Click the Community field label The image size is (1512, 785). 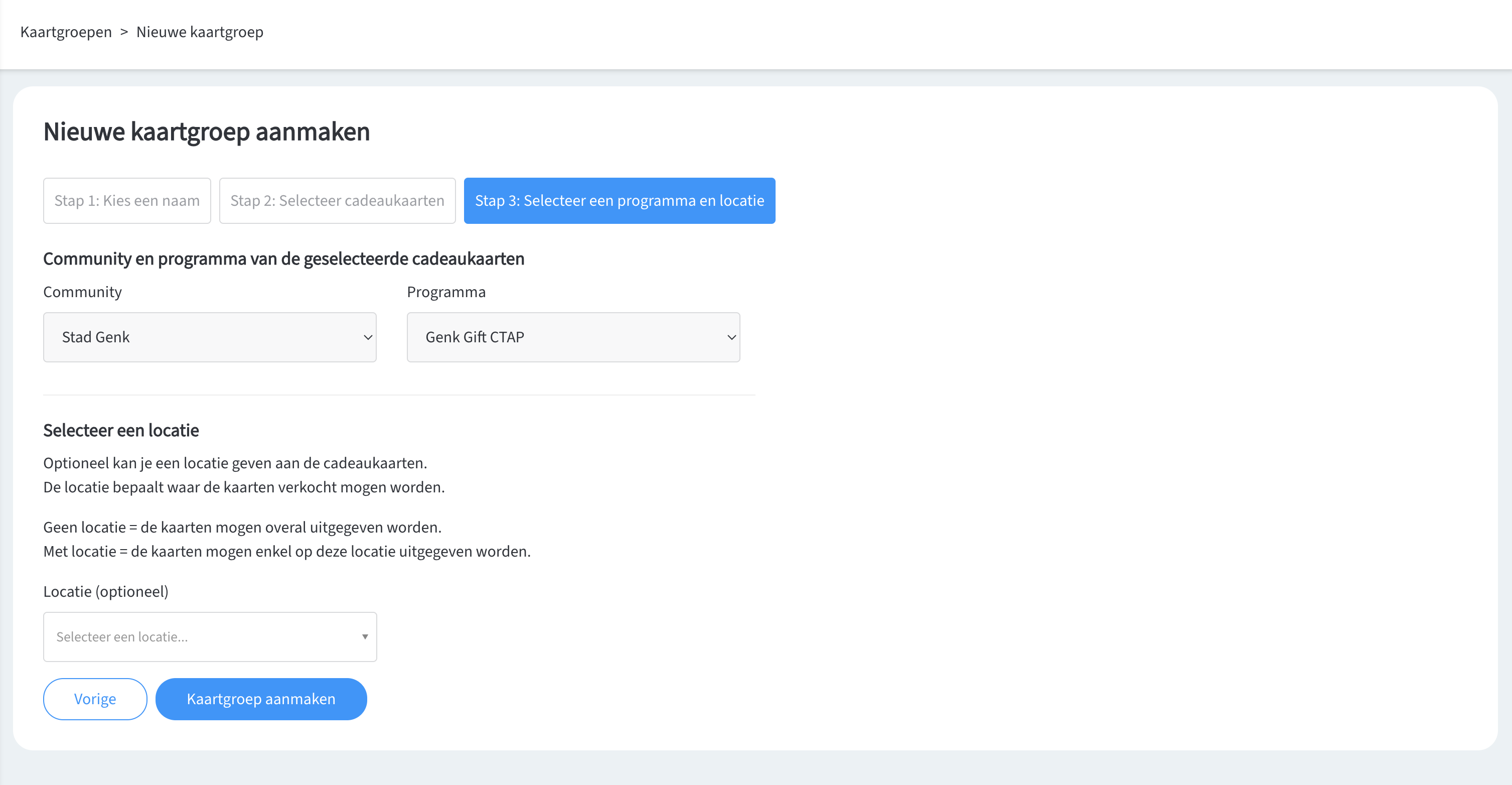click(82, 292)
